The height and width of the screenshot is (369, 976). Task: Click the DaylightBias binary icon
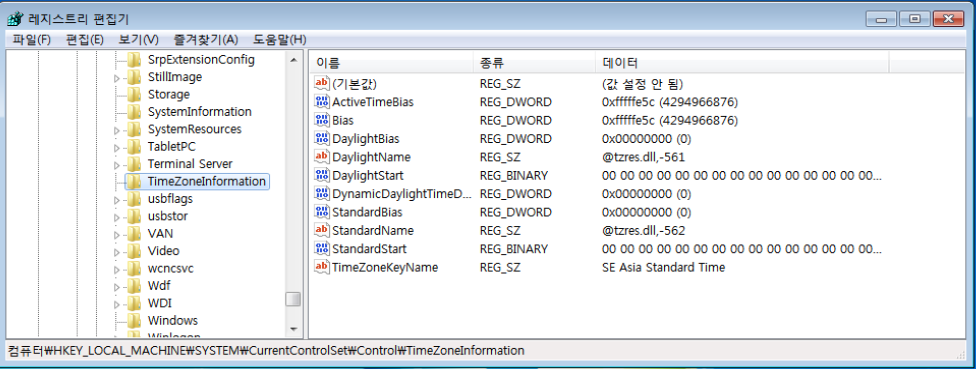322,138
